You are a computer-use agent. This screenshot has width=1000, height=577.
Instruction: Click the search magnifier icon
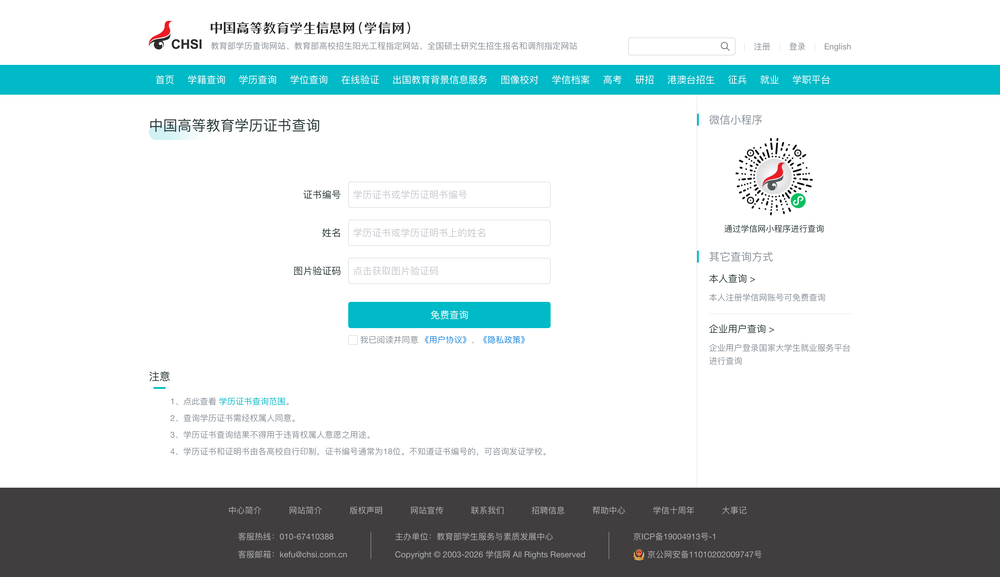coord(725,47)
